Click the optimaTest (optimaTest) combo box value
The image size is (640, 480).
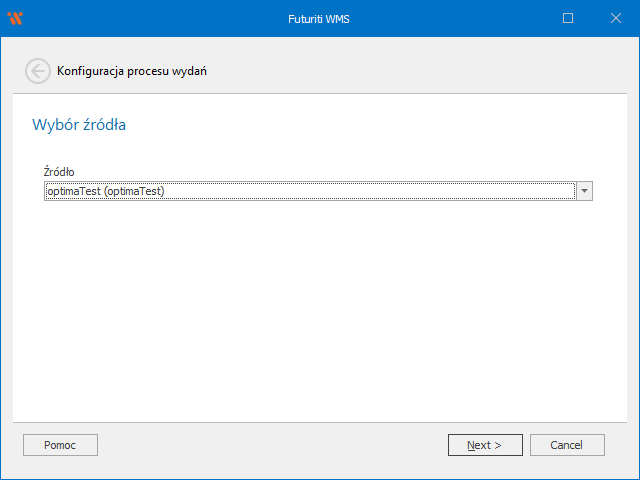pos(105,191)
